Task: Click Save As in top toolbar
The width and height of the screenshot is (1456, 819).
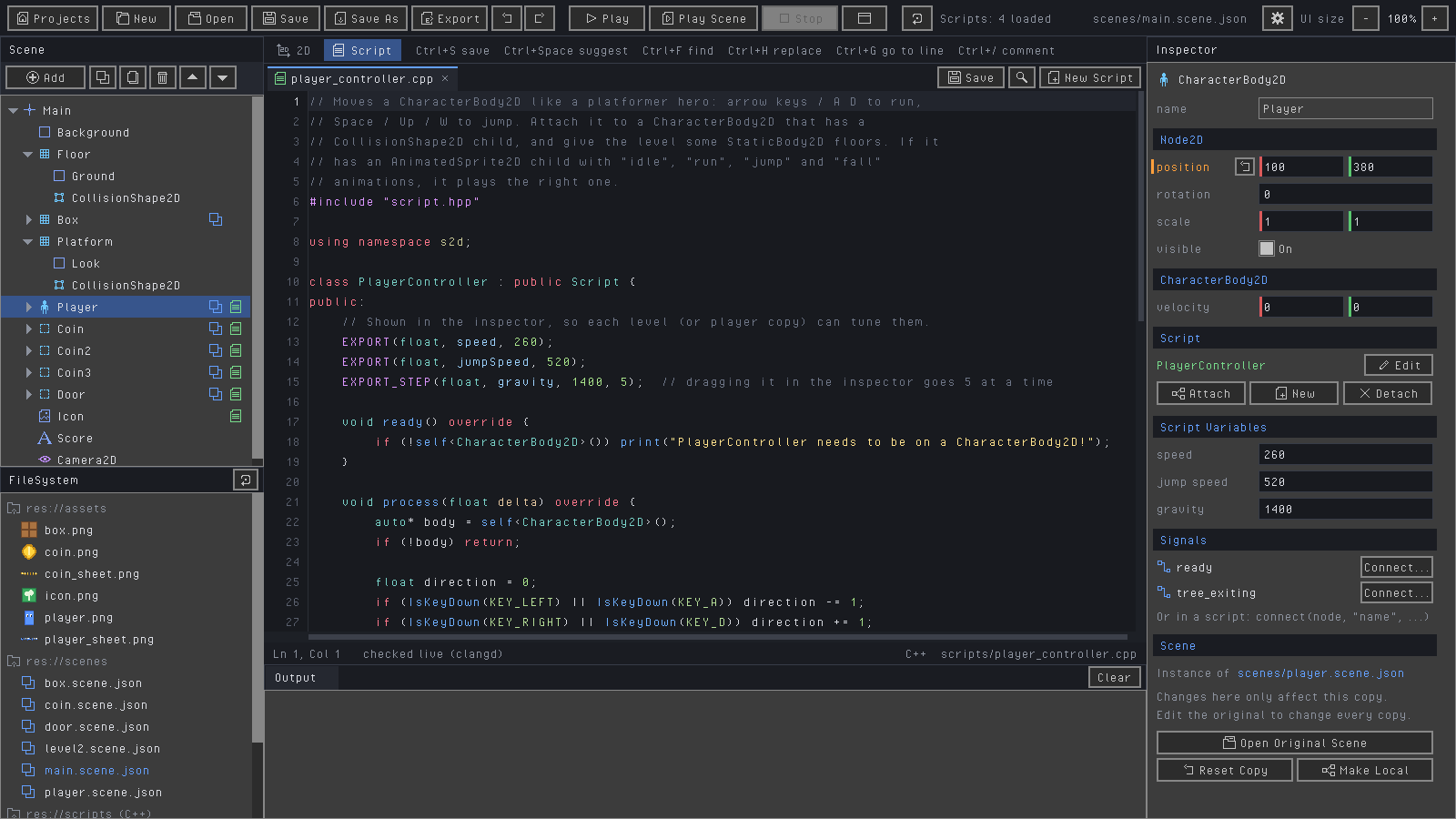Action: point(365,18)
